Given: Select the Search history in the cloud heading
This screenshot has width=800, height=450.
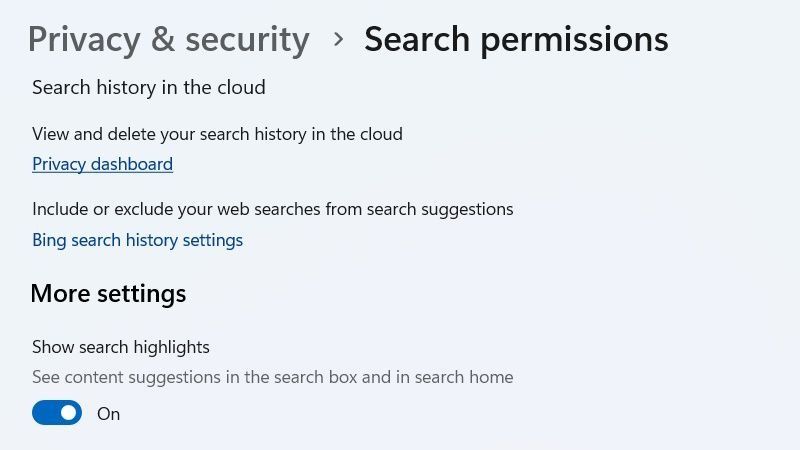Looking at the screenshot, I should 148,87.
